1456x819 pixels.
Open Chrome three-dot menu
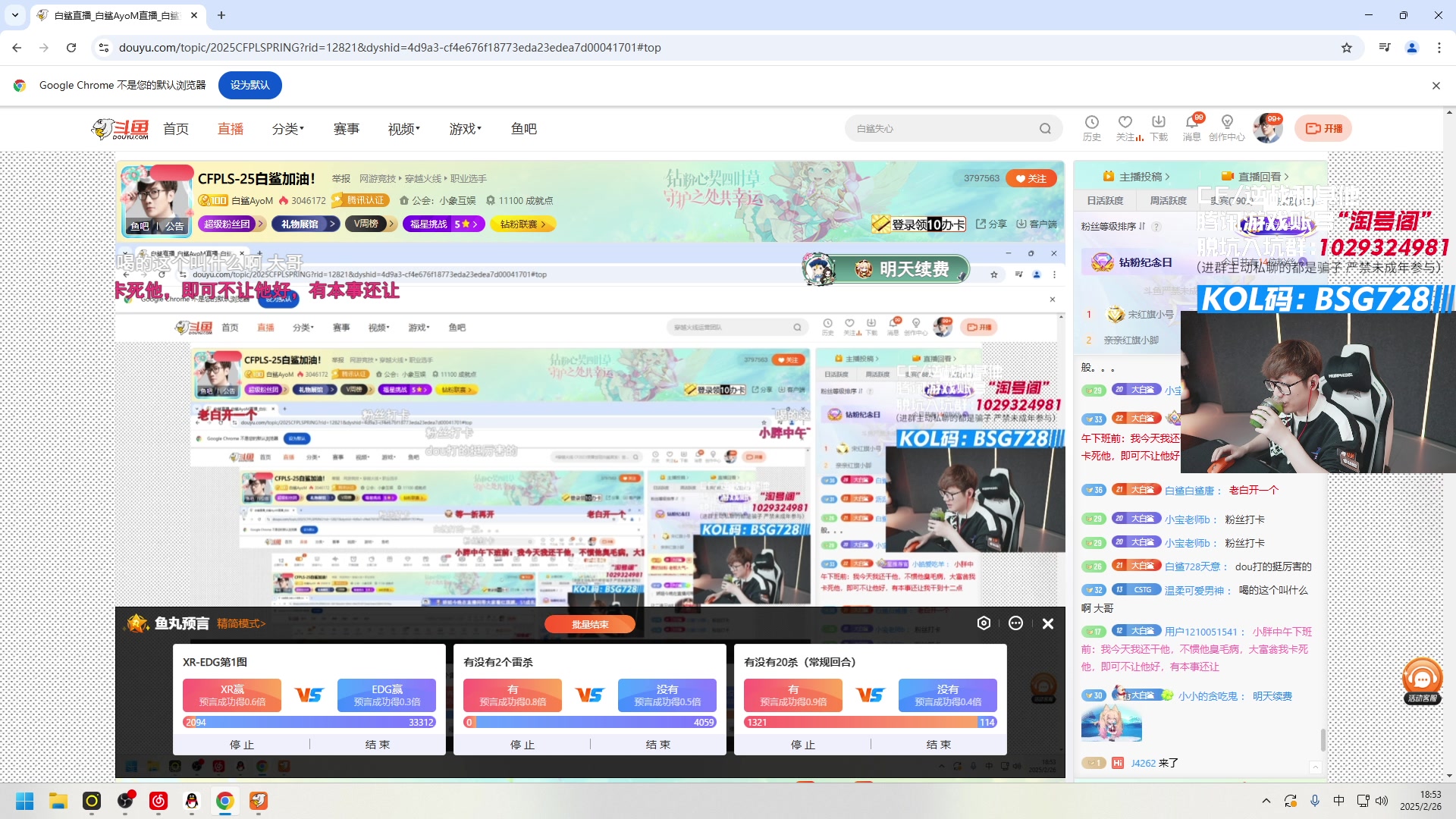[1439, 48]
